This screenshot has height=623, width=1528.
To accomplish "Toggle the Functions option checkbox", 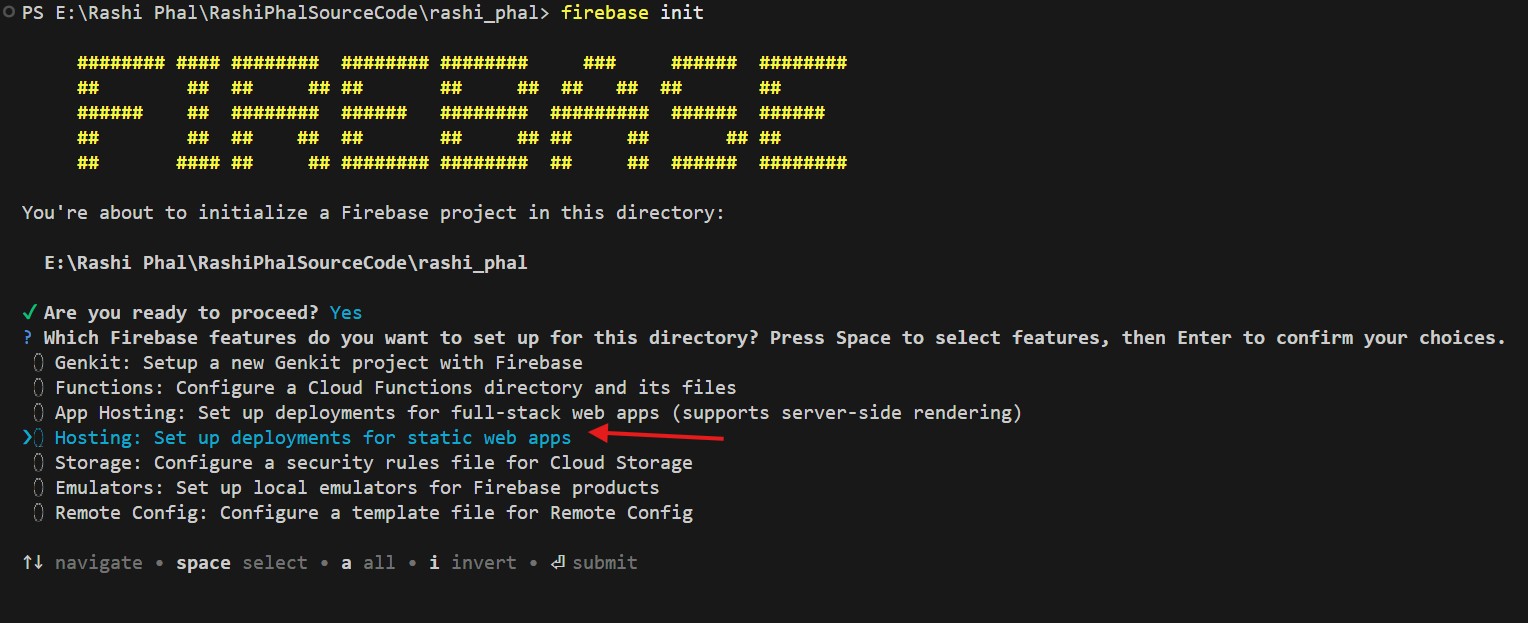I will (x=38, y=388).
